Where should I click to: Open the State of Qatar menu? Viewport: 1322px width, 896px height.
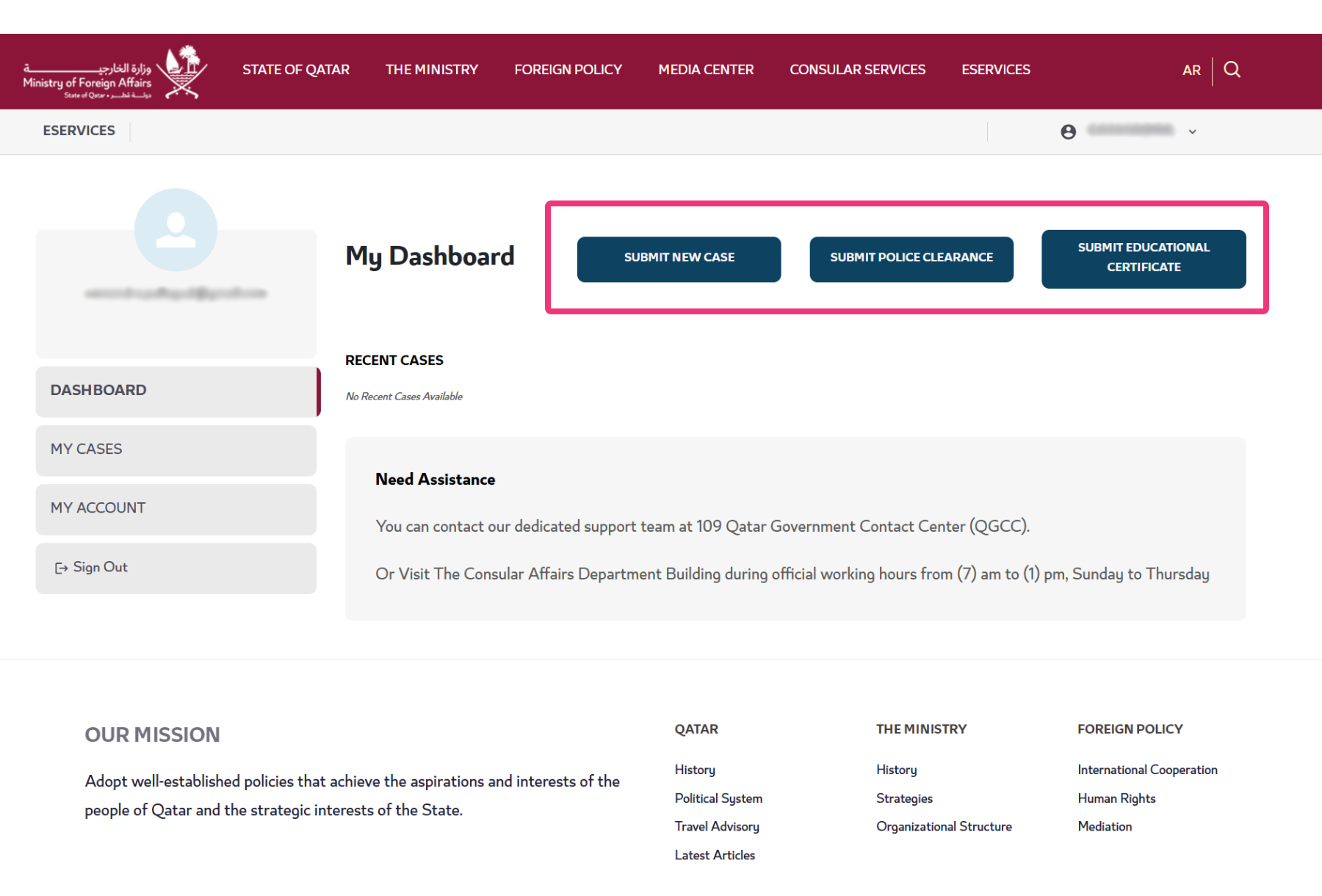[295, 70]
